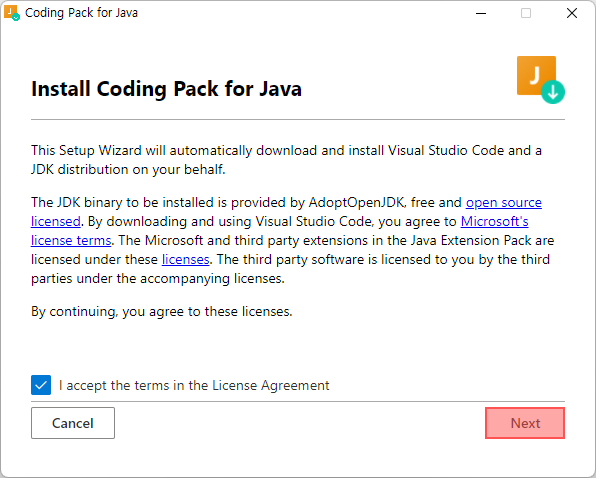Click the large orange Java logo
Image resolution: width=596 pixels, height=478 pixels.
coord(536,75)
